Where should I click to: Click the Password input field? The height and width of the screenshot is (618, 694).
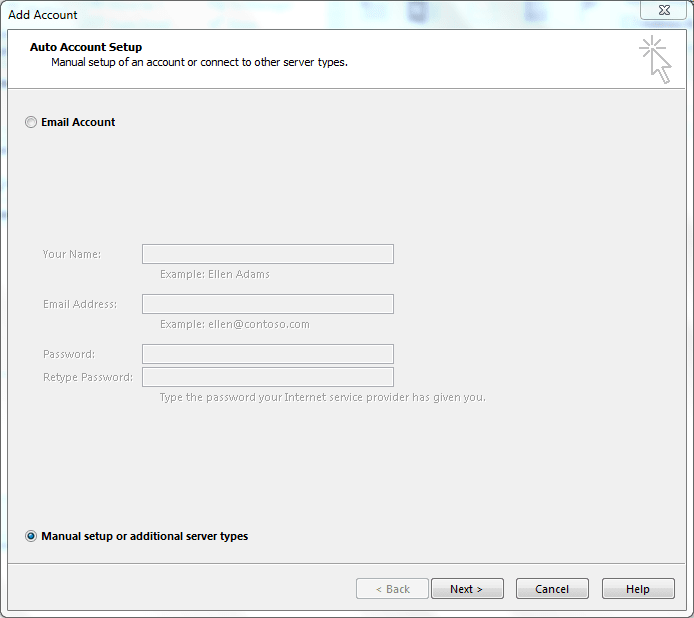pos(268,354)
